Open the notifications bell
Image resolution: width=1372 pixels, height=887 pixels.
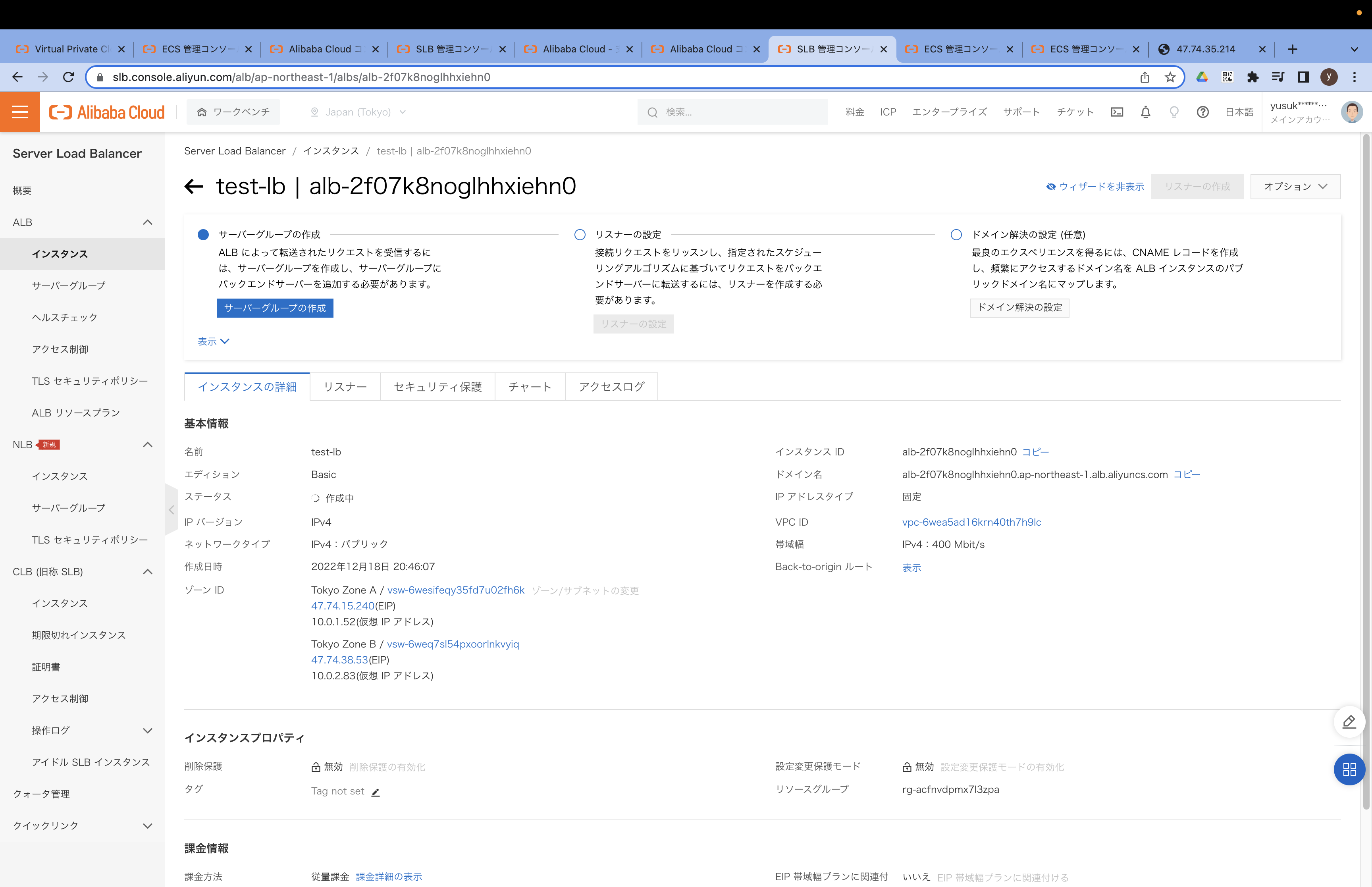(x=1145, y=112)
